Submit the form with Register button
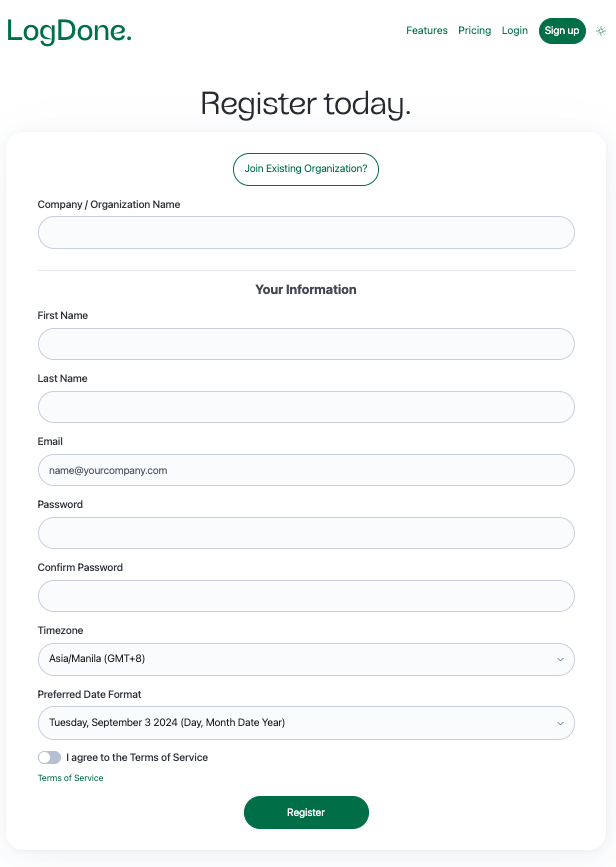The width and height of the screenshot is (616, 867). [306, 812]
